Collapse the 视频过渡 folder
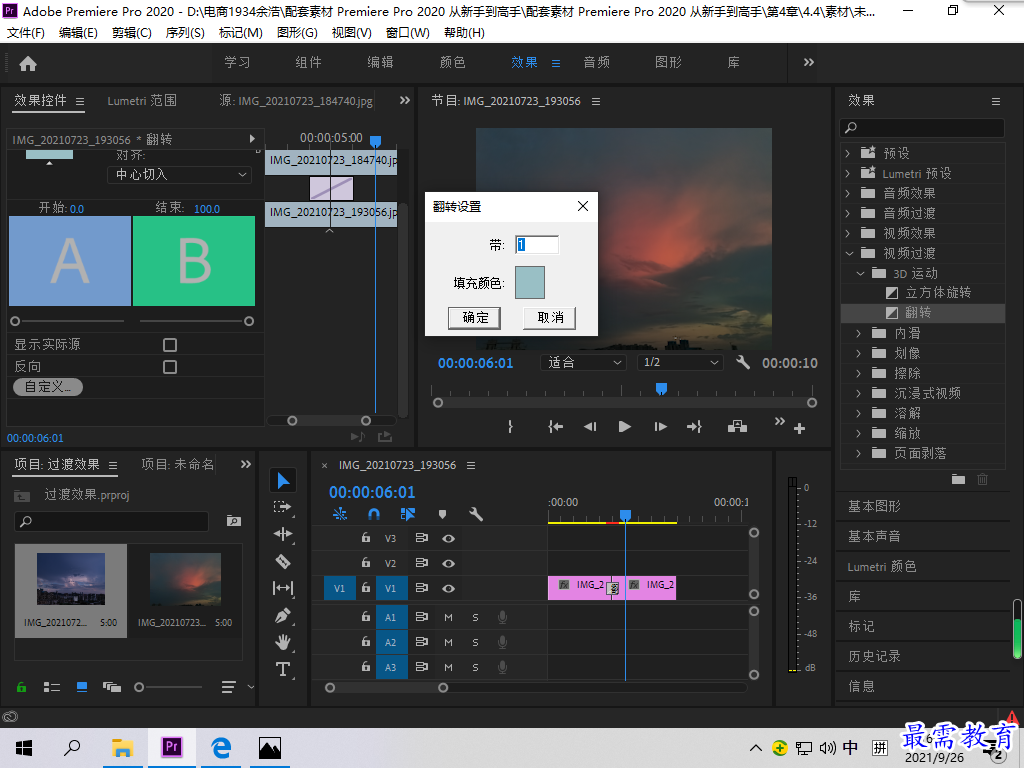The height and width of the screenshot is (768, 1024). (x=848, y=253)
